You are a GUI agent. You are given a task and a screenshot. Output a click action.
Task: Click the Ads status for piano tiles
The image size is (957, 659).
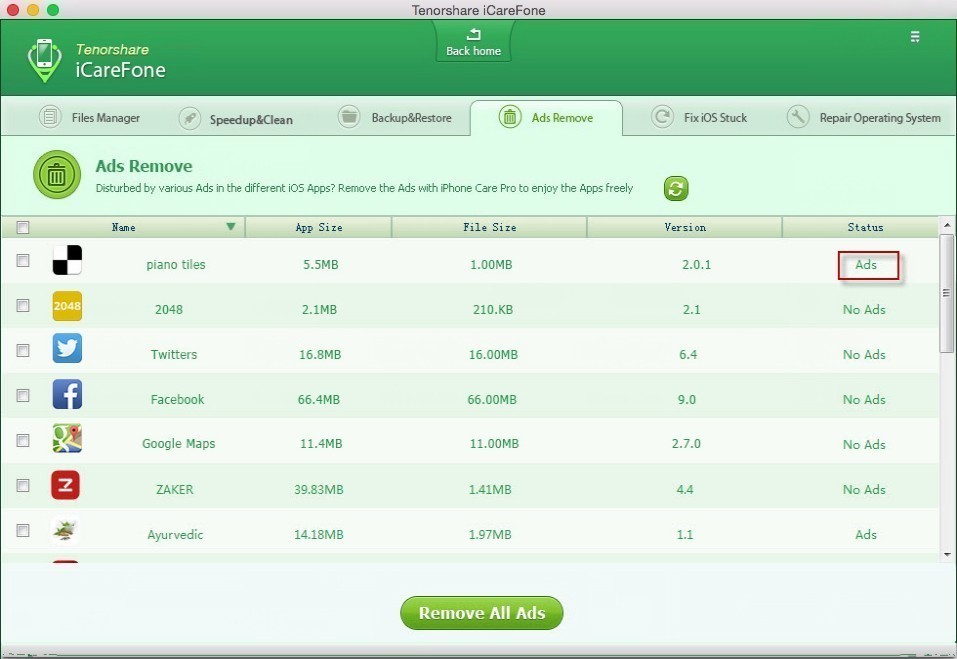[866, 265]
